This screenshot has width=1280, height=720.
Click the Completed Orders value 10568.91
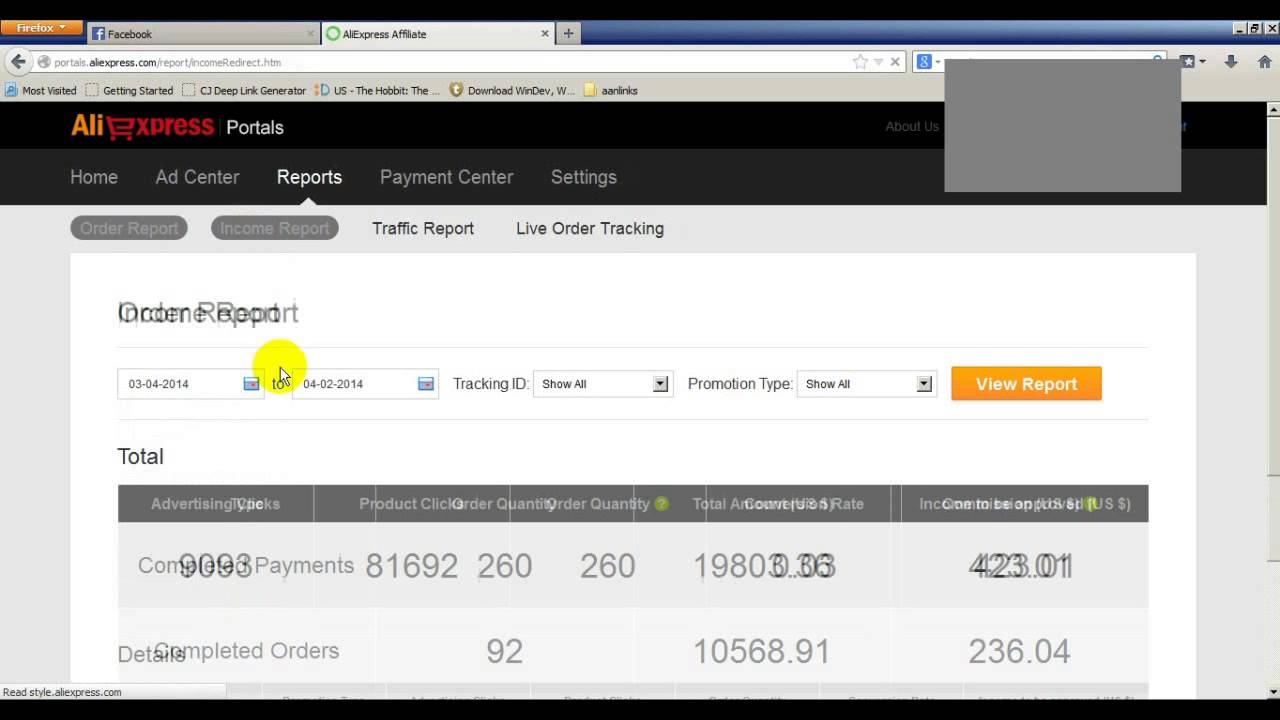(762, 652)
